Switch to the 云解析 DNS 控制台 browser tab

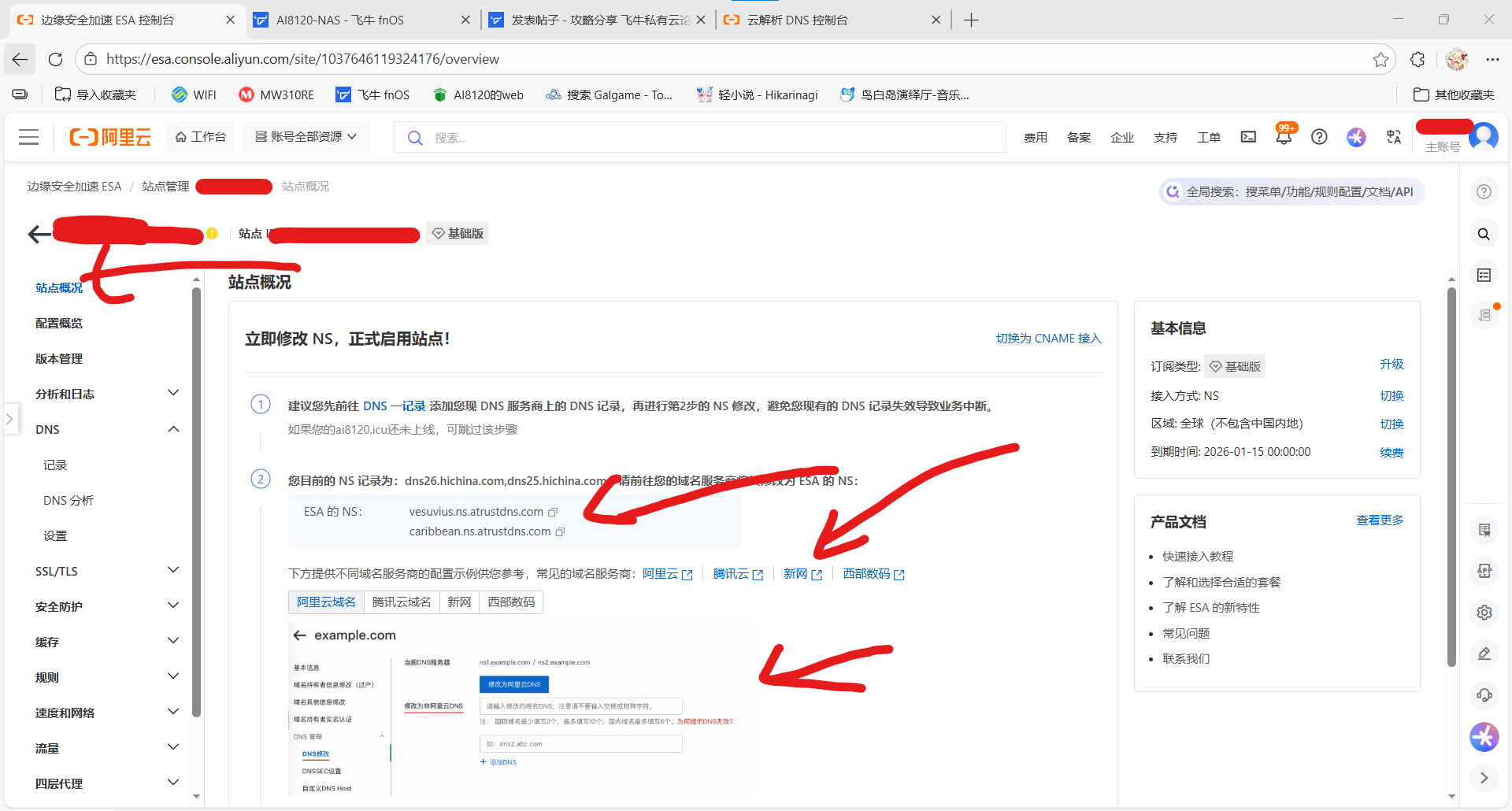click(831, 20)
